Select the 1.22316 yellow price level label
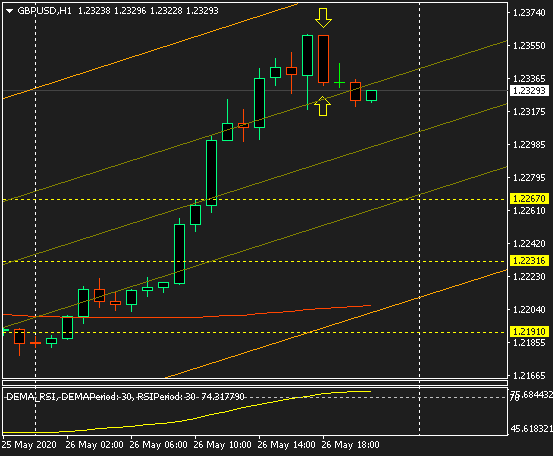Viewport: 553px width, 456px height. 529,261
